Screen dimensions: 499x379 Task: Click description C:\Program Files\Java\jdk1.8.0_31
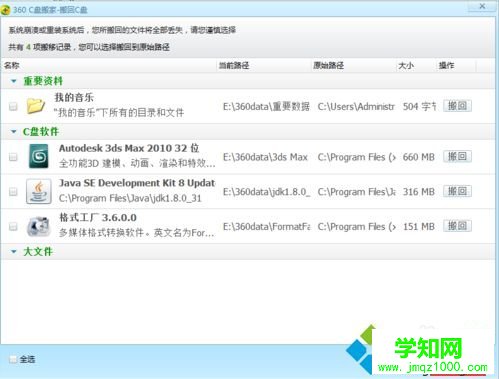click(x=130, y=198)
